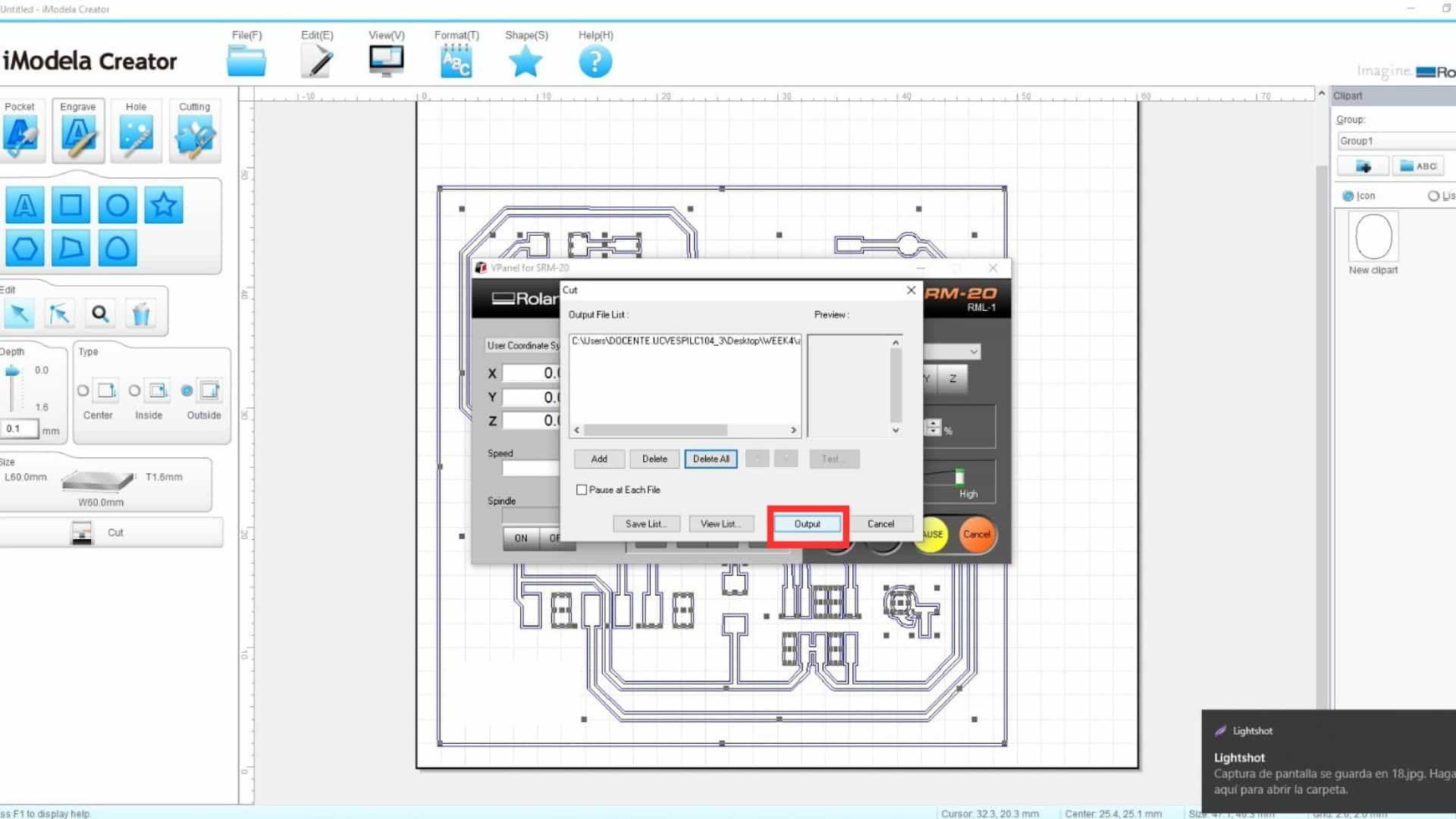This screenshot has height=819, width=1456.
Task: Close the Cut dialog
Action: (x=912, y=290)
